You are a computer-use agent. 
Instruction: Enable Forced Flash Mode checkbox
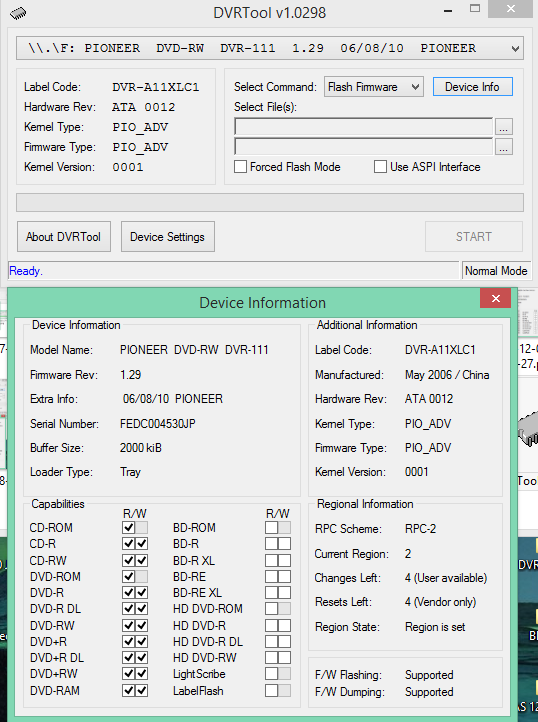[x=240, y=167]
